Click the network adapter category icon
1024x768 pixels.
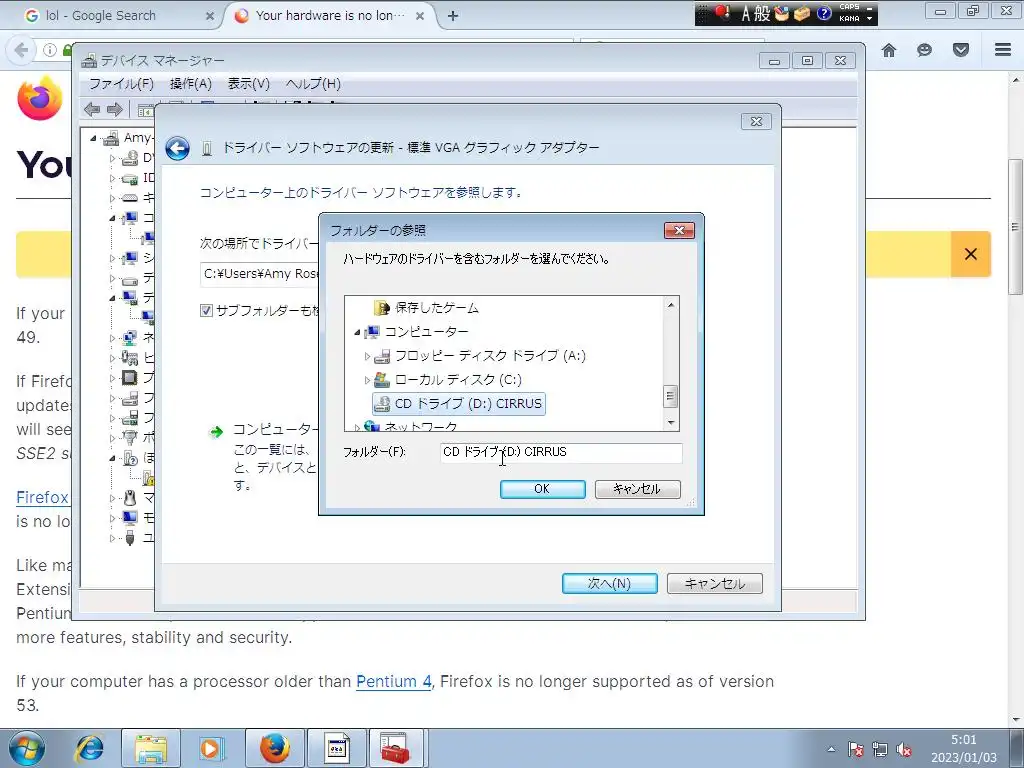(130, 338)
